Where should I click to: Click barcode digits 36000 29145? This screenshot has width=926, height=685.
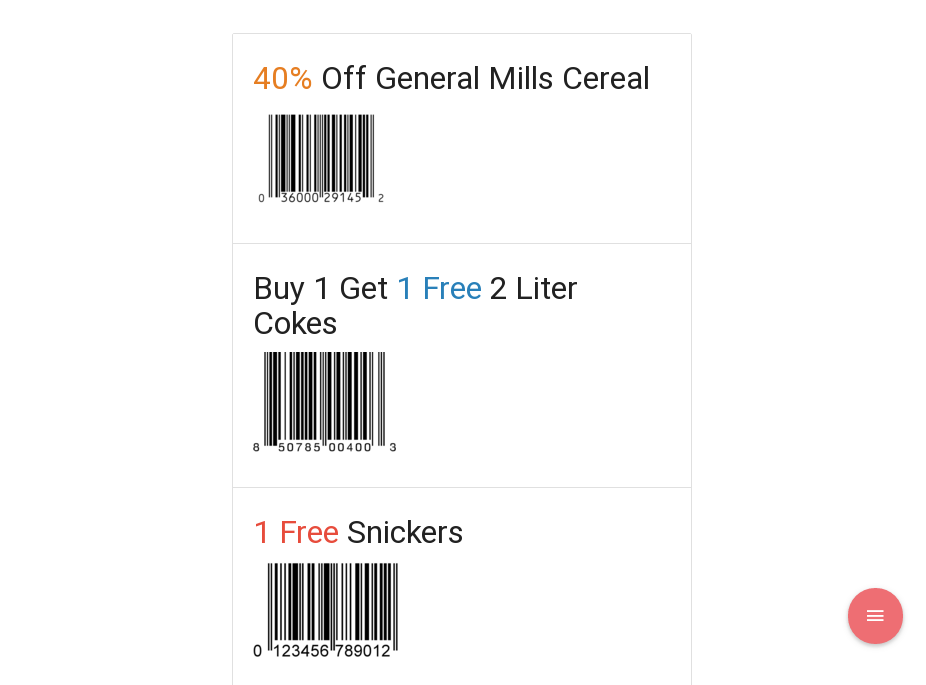click(321, 198)
